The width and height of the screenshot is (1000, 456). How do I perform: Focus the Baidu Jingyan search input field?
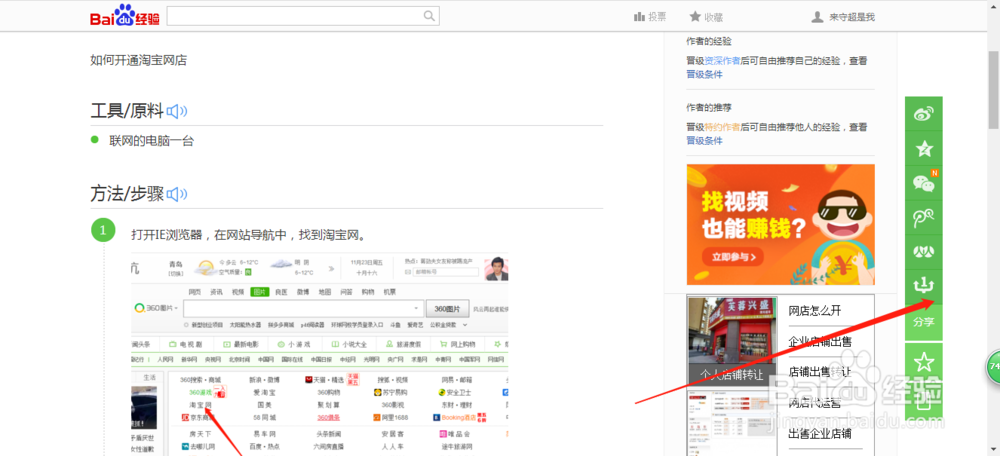pos(303,16)
